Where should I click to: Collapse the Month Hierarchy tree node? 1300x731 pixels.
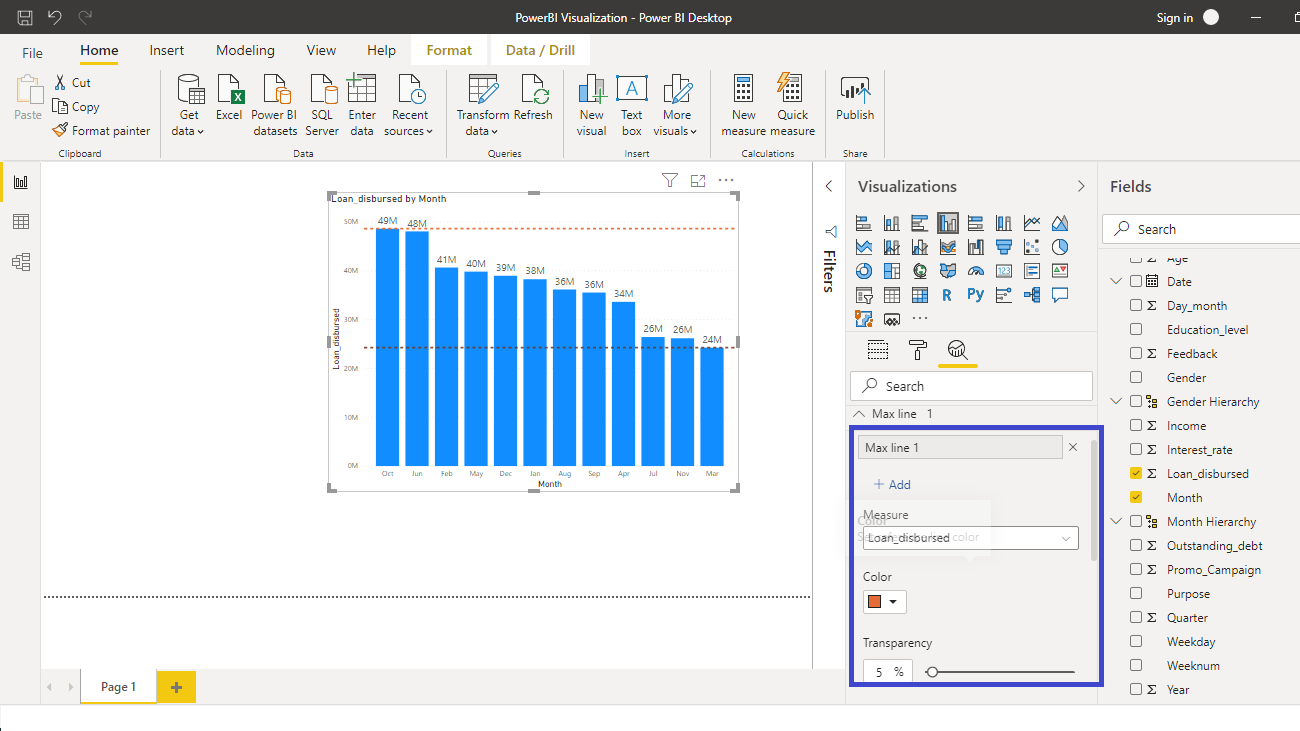1116,522
